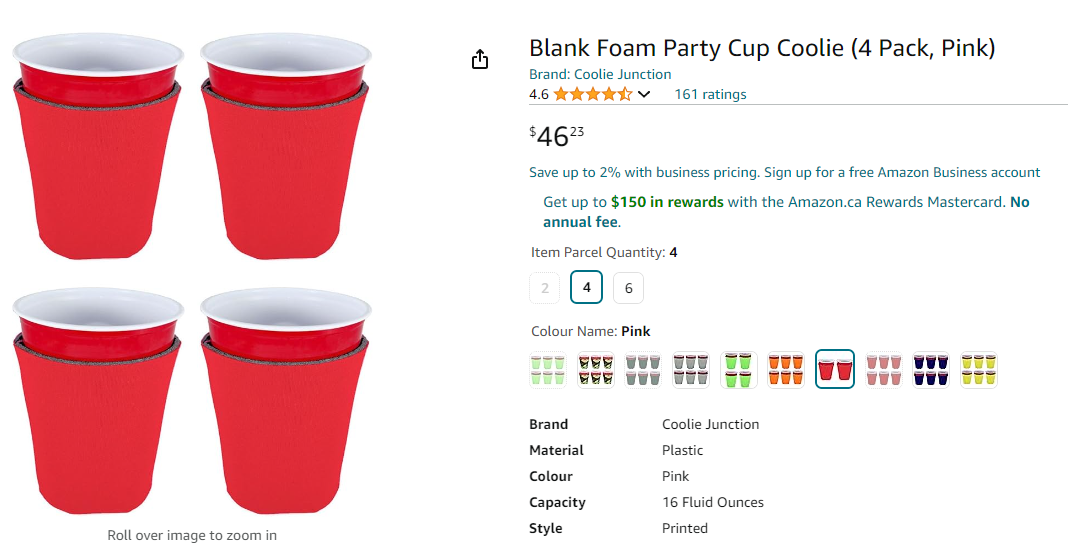Choose the yellow cups colour swatch

point(979,370)
